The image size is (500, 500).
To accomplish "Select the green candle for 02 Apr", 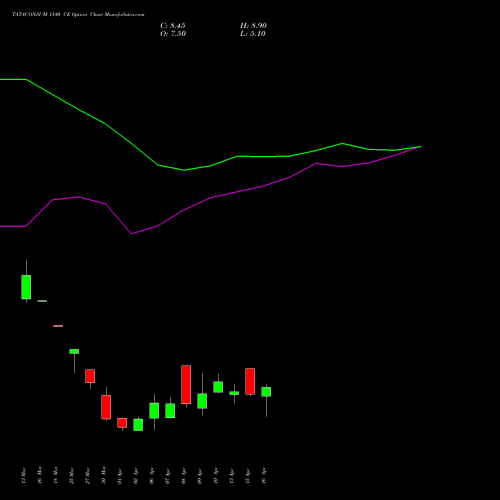I will click(x=138, y=425).
